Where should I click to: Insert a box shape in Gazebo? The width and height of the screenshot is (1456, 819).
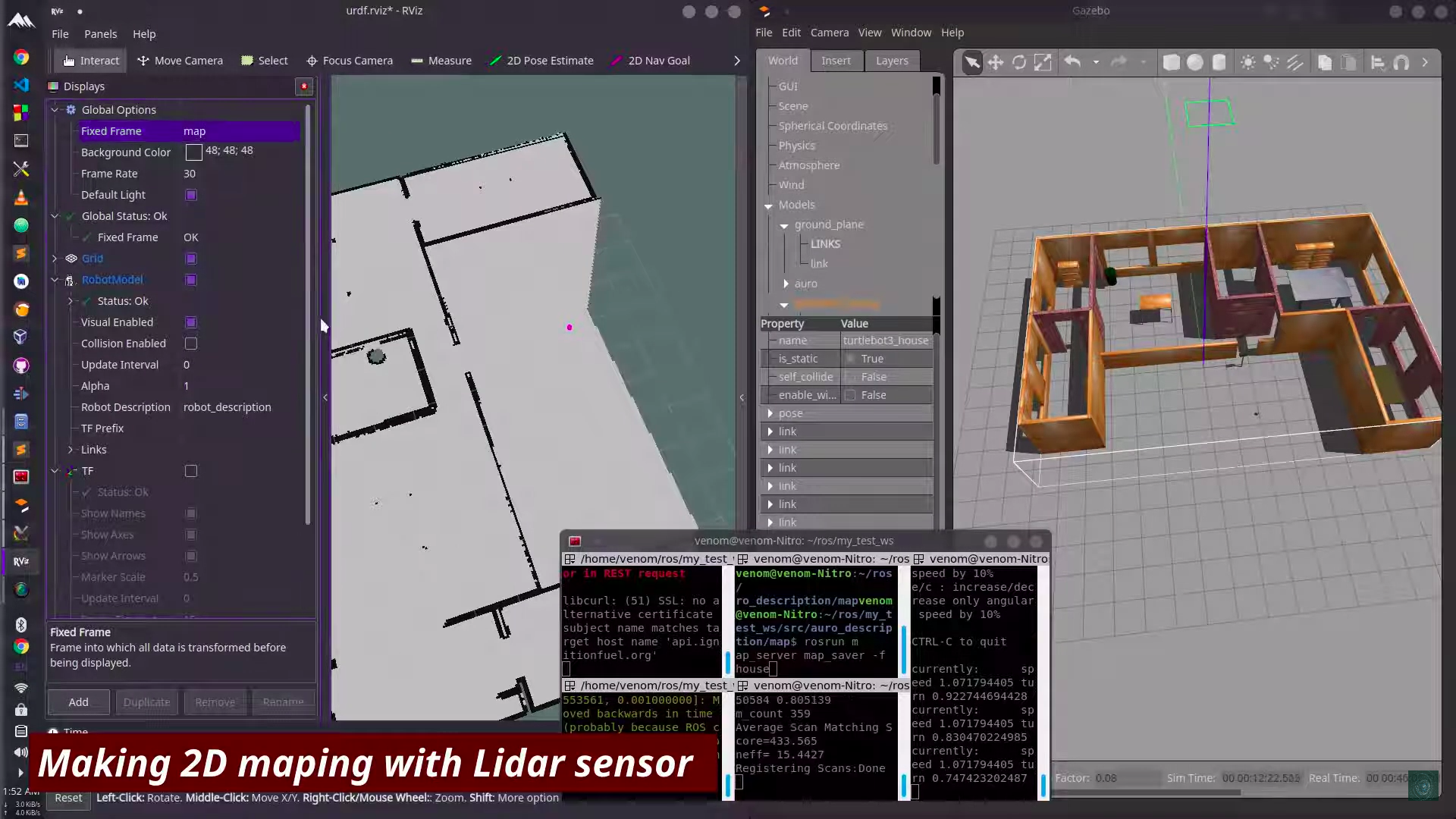[1172, 62]
